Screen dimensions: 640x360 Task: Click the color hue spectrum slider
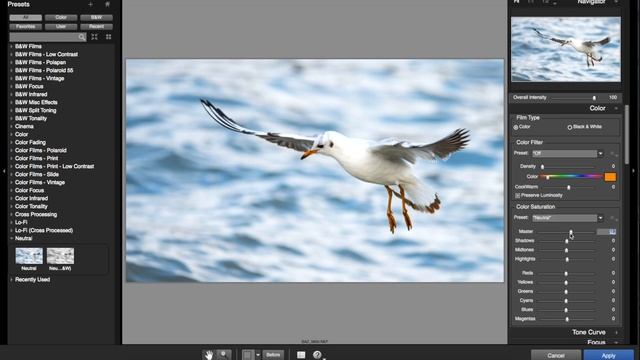click(571, 177)
